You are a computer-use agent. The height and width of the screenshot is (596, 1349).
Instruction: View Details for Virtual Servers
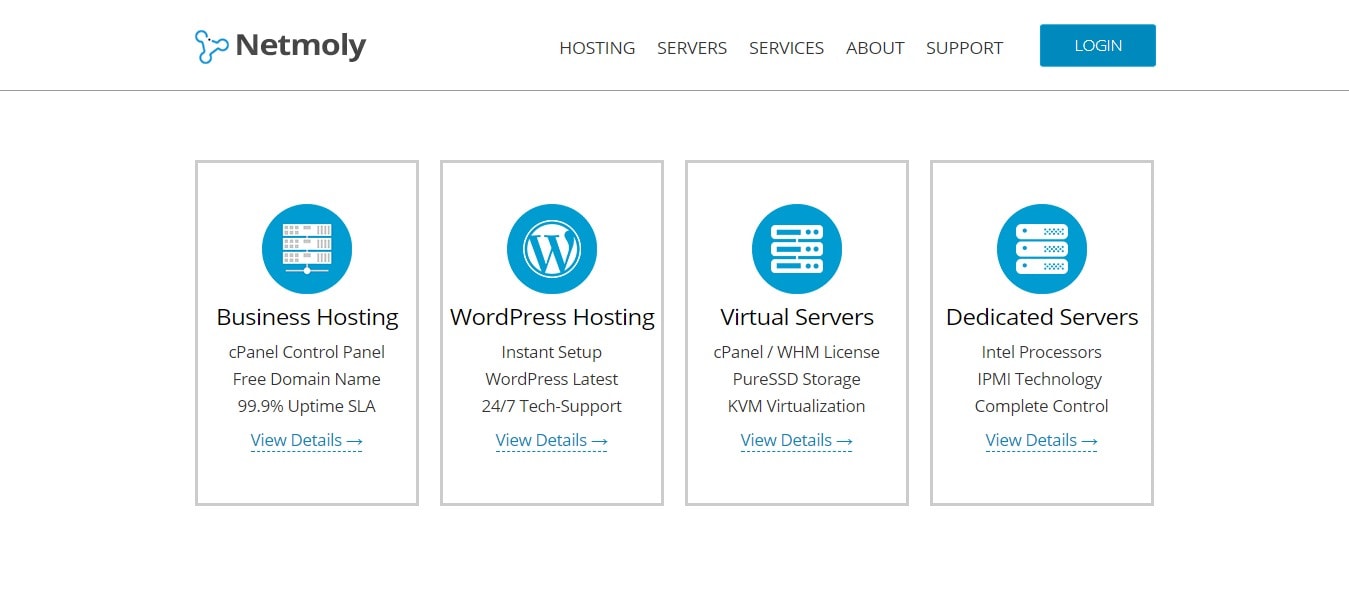(x=797, y=440)
